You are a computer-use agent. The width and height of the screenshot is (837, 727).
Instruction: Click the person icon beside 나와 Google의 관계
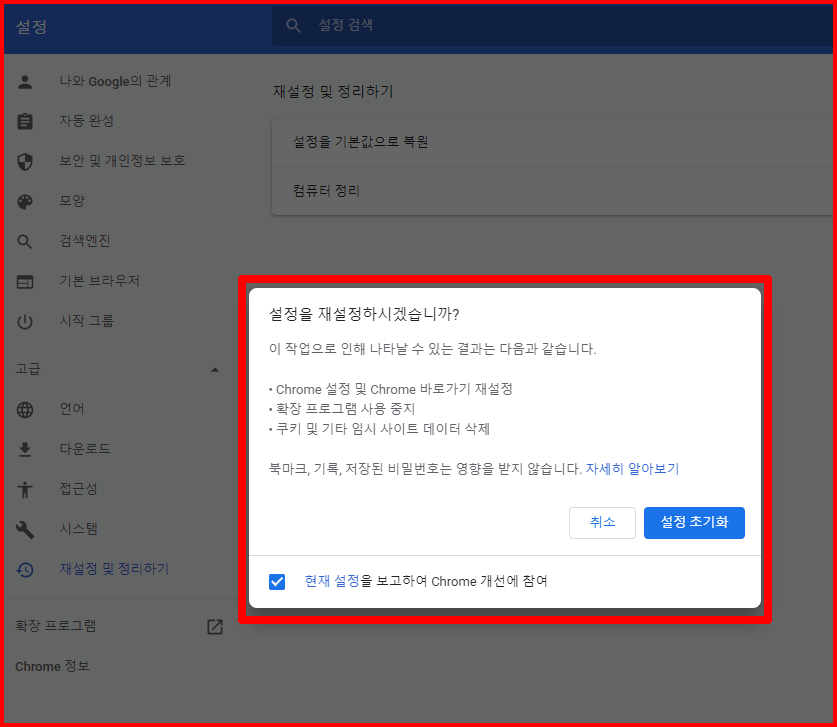(25, 82)
